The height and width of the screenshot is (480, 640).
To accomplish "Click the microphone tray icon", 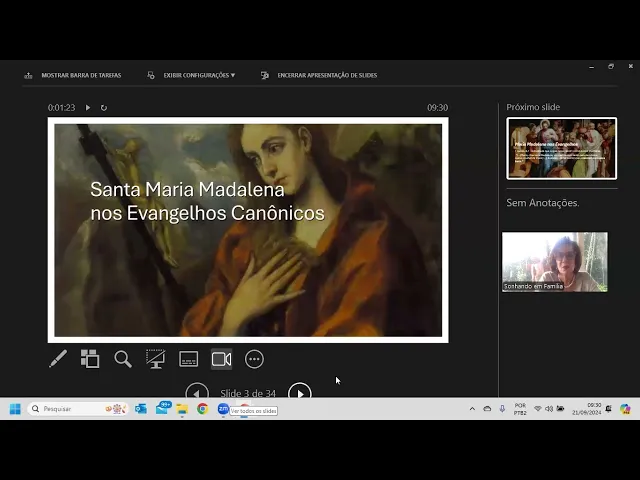I will tap(502, 409).
